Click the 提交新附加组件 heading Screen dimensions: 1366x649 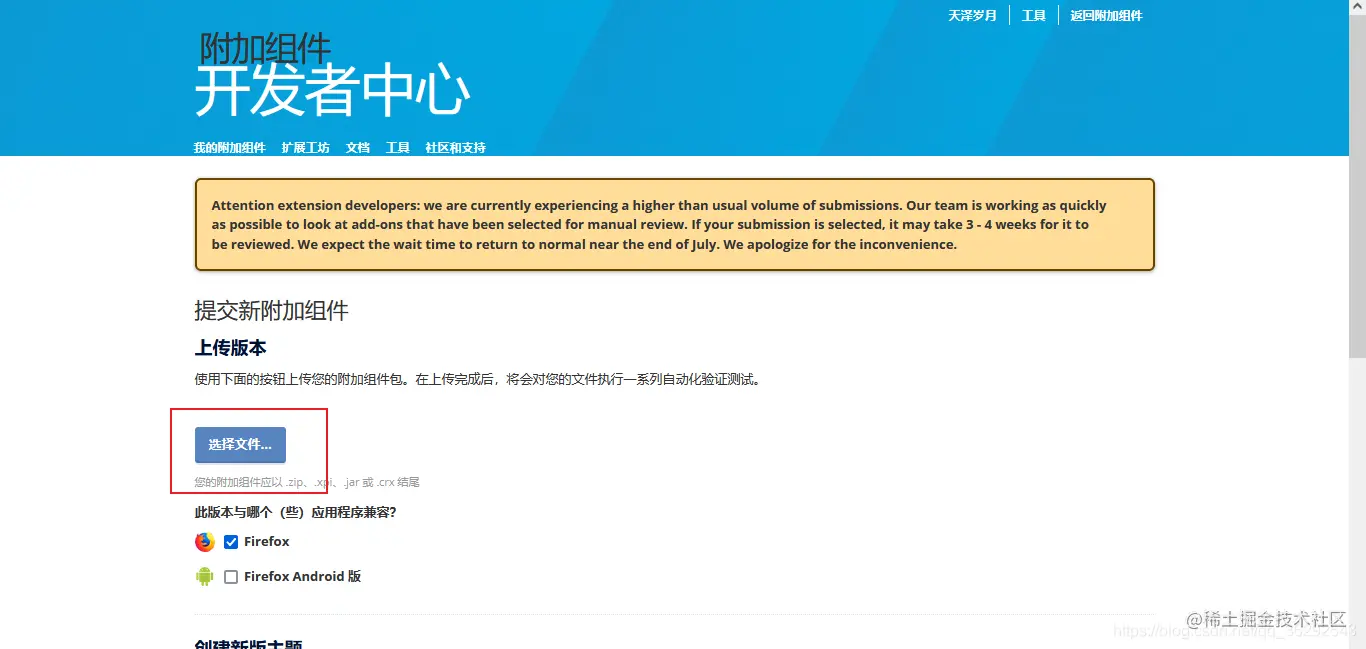coord(271,311)
